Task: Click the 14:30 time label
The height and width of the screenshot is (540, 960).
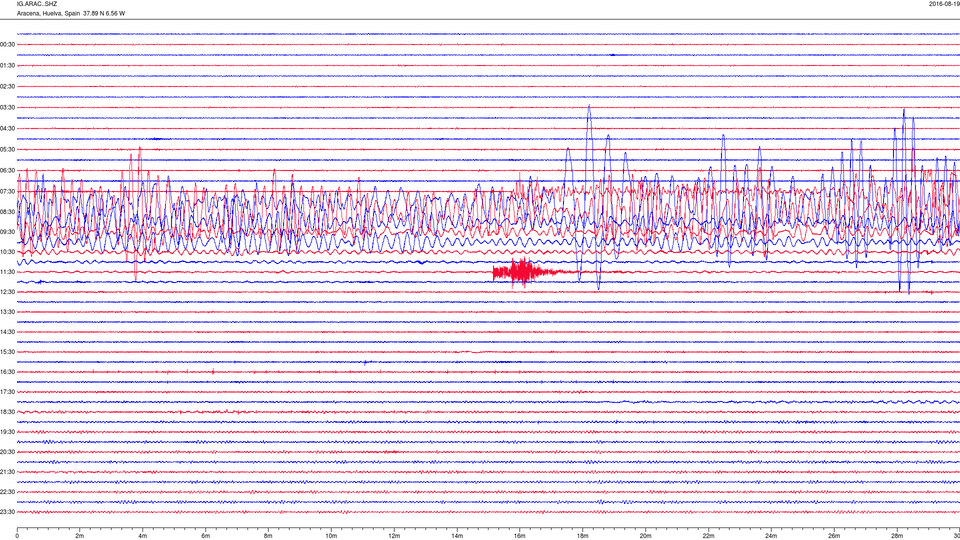Action: click(7, 332)
